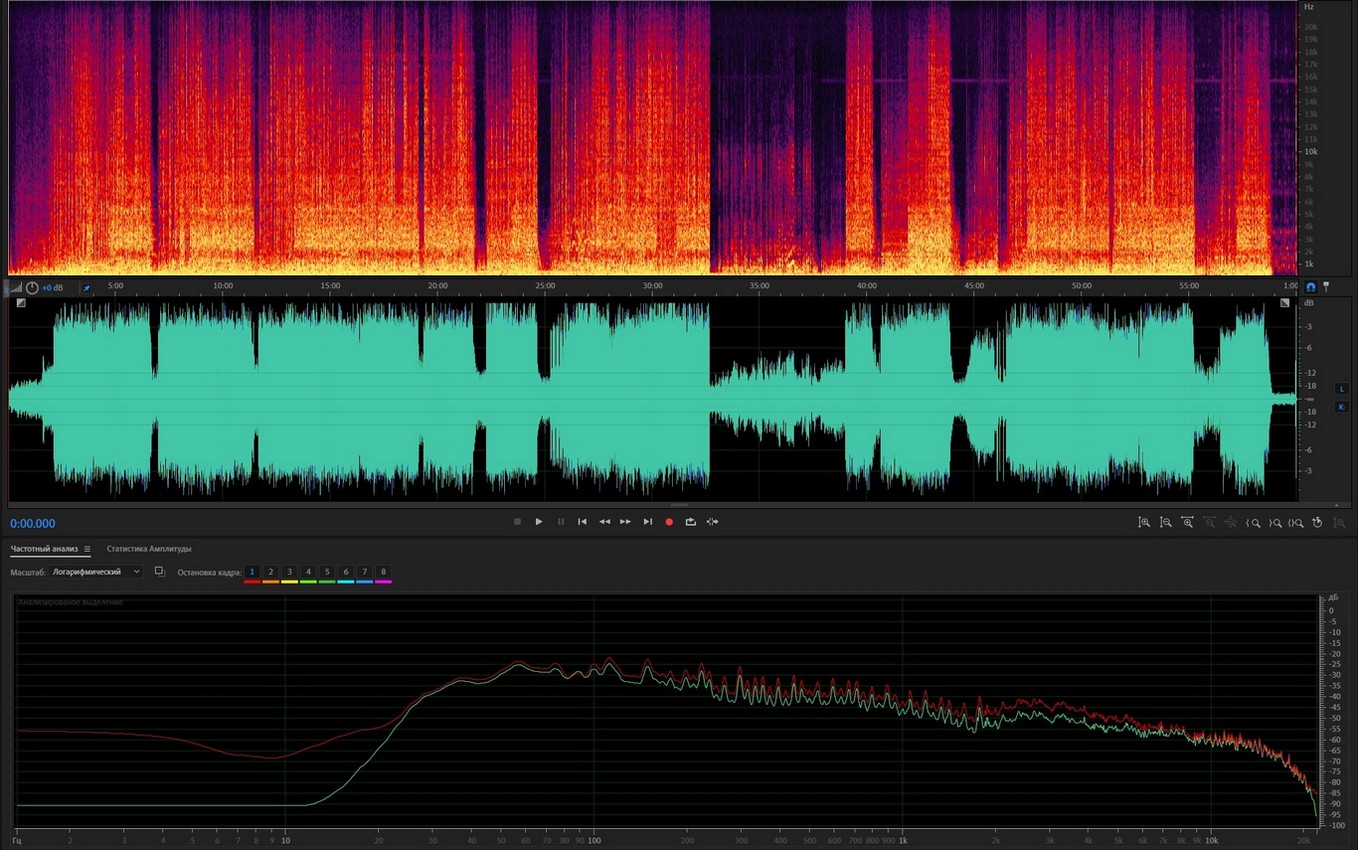The height and width of the screenshot is (850, 1358).
Task: Toggle the right channel R button
Action: [x=1341, y=406]
